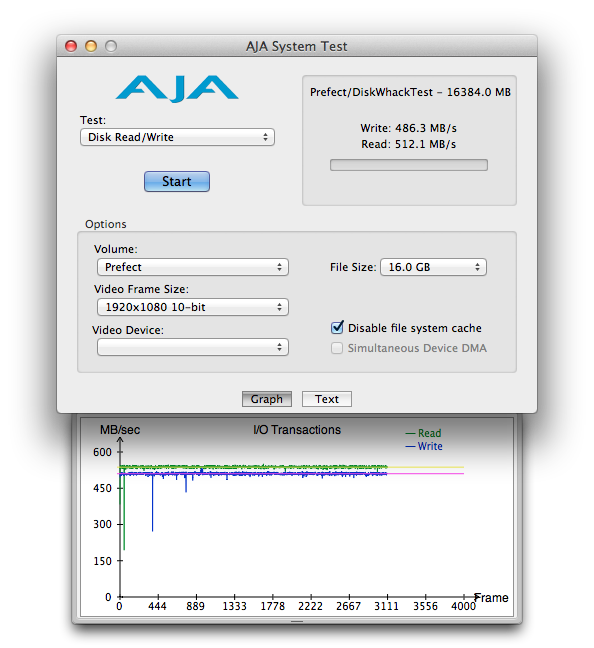Image resolution: width=594 pixels, height=648 pixels.
Task: Click the blue Write legend entry
Action: [x=424, y=446]
